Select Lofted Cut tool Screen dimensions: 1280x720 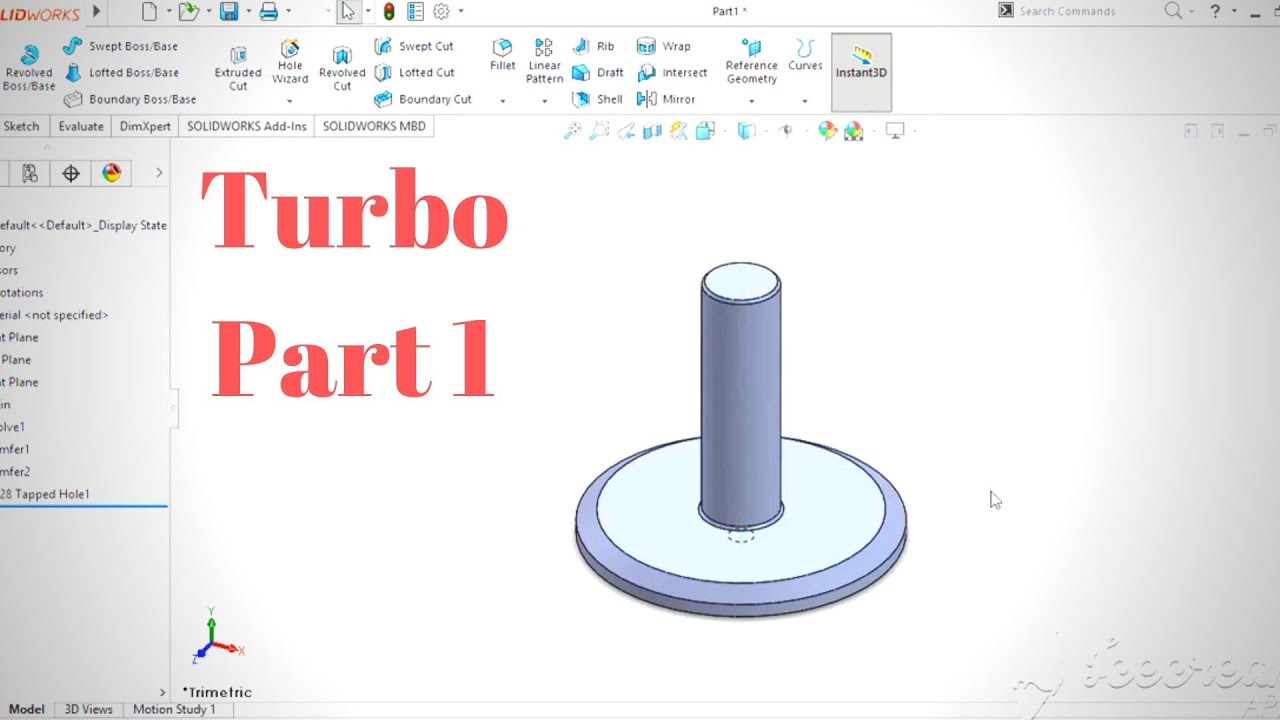pyautogui.click(x=414, y=72)
